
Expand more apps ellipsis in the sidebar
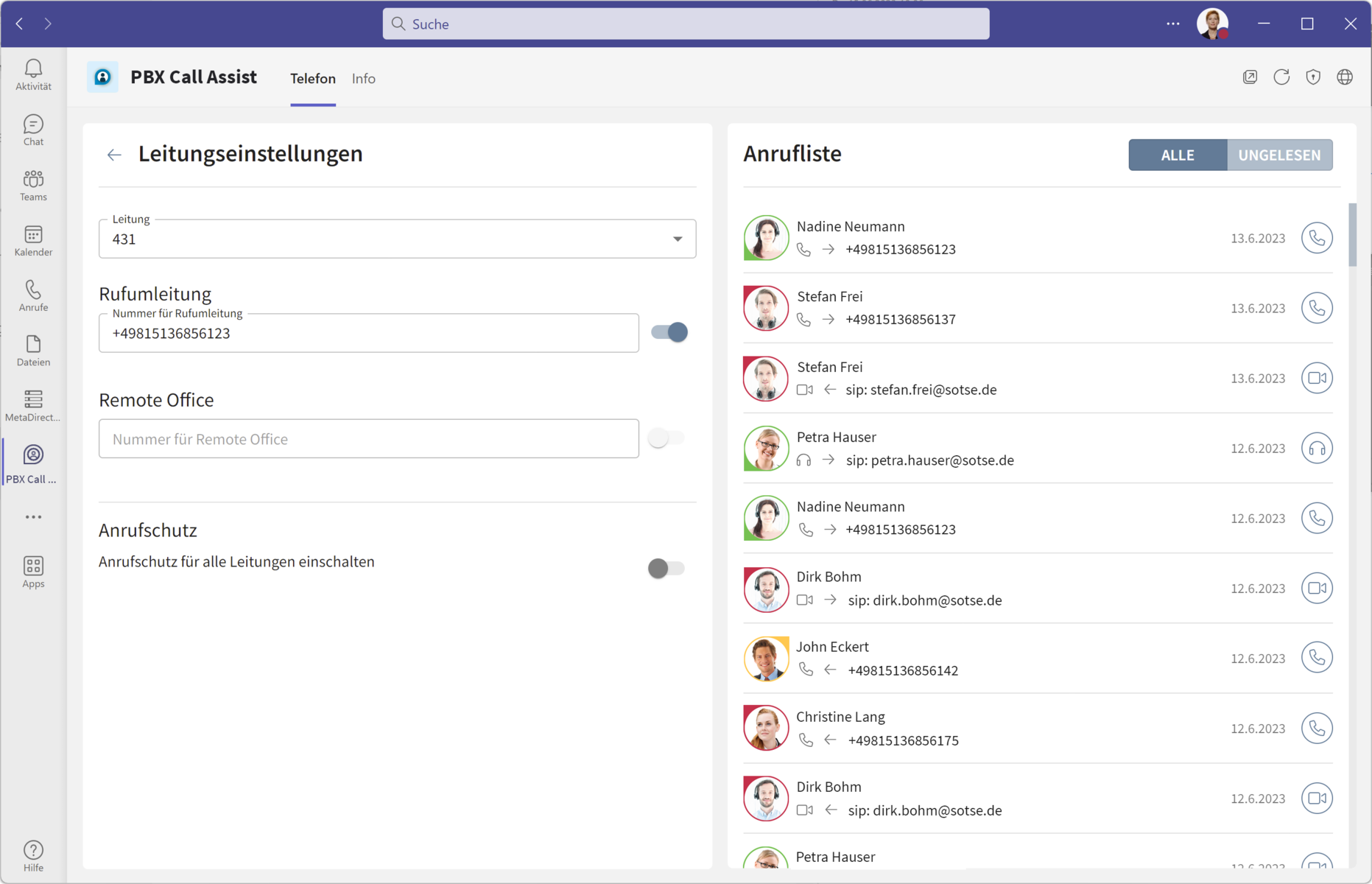tap(33, 517)
